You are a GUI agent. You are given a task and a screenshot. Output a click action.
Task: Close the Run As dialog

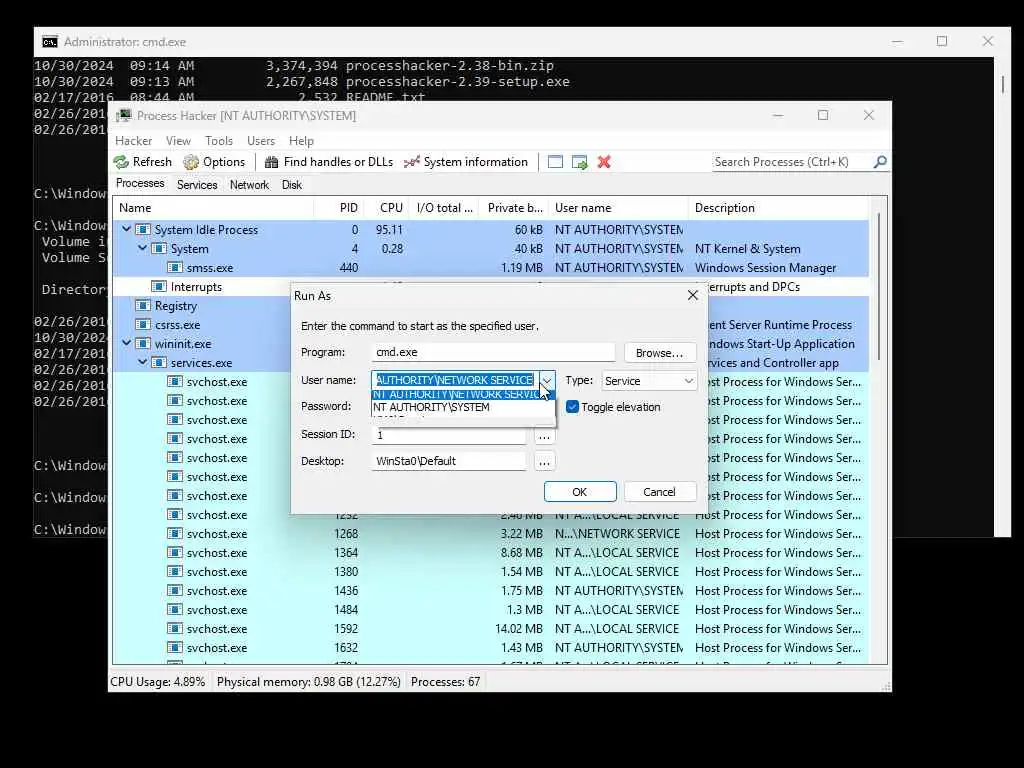[x=693, y=296]
